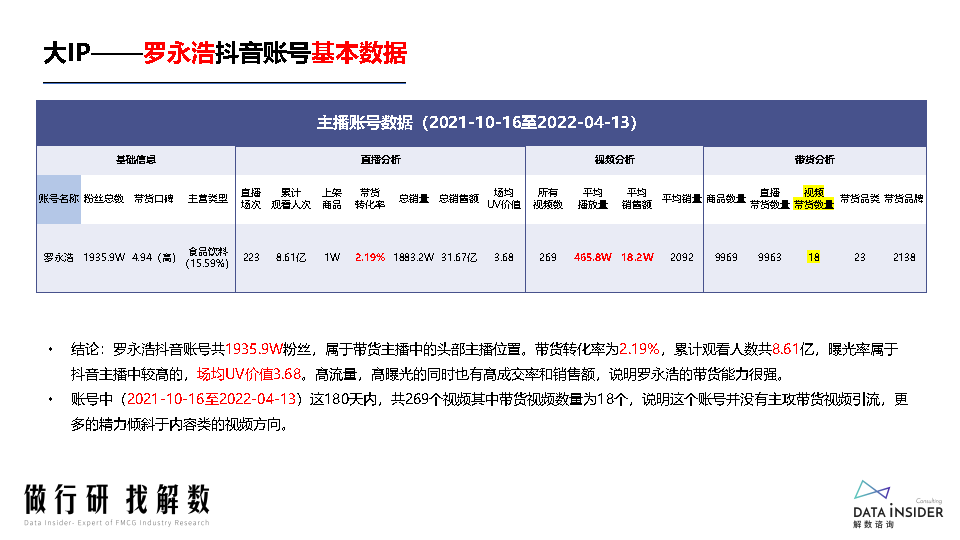This screenshot has width=960, height=540.
Task: Select the 带货口碑 column header
Action: (x=154, y=199)
